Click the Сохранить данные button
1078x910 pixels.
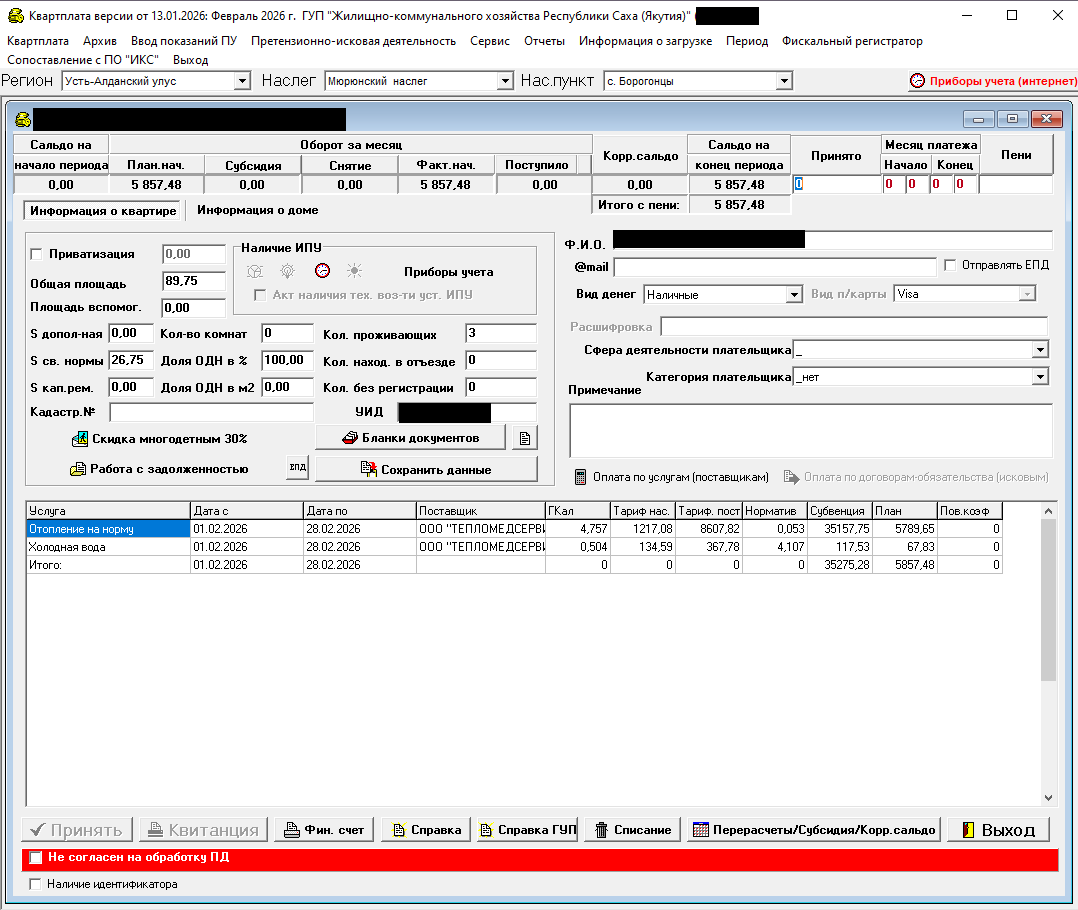coord(426,469)
